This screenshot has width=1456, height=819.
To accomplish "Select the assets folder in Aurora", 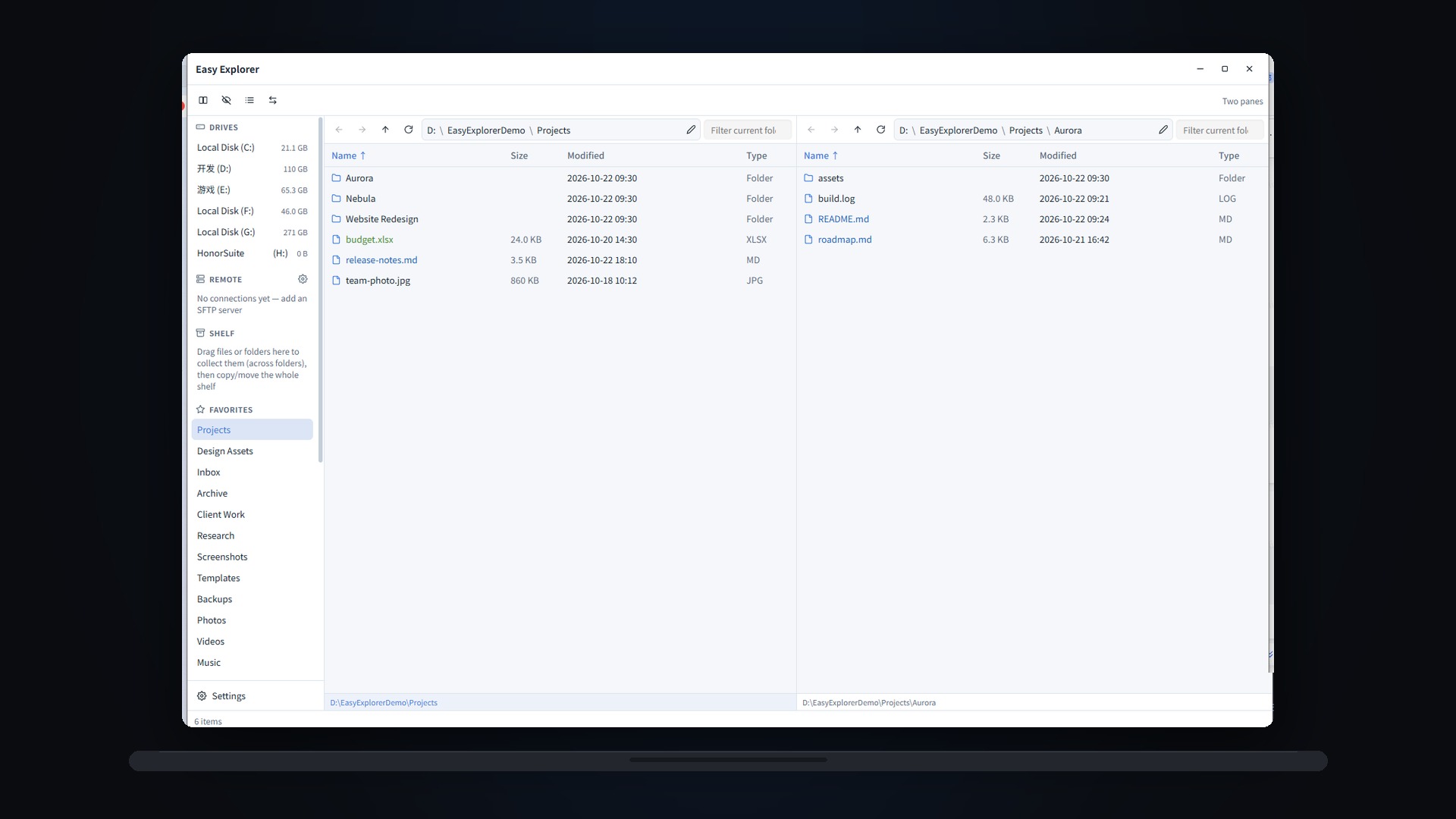I will 1034,178.
